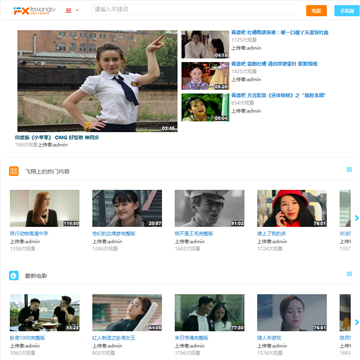Open the hot video thumbnail lasting 20:57
Image resolution: width=360 pixels, height=360 pixels.
click(127, 208)
